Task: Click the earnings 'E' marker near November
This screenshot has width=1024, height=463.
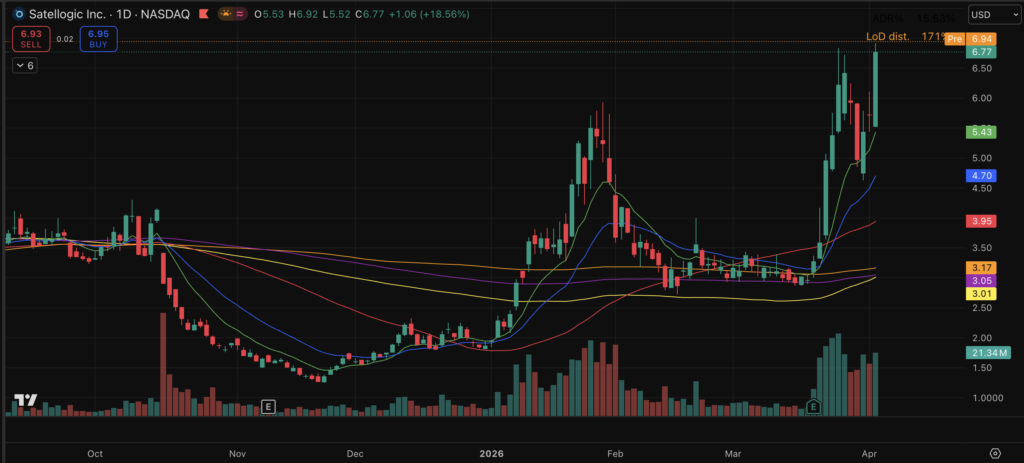Action: pos(267,405)
